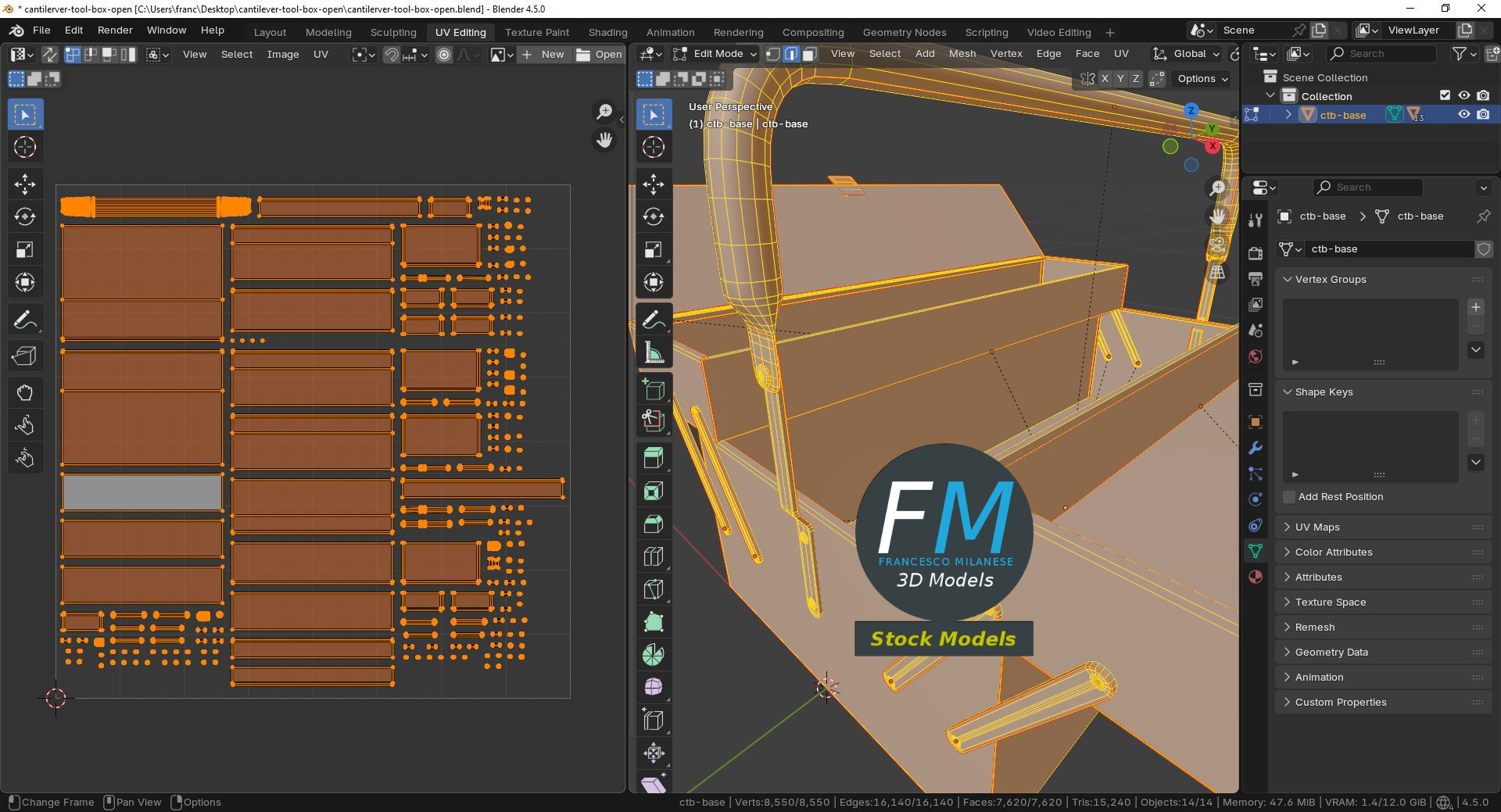Open the Global transform orientation dropdown
Image resolution: width=1501 pixels, height=812 pixels.
coord(1187,54)
